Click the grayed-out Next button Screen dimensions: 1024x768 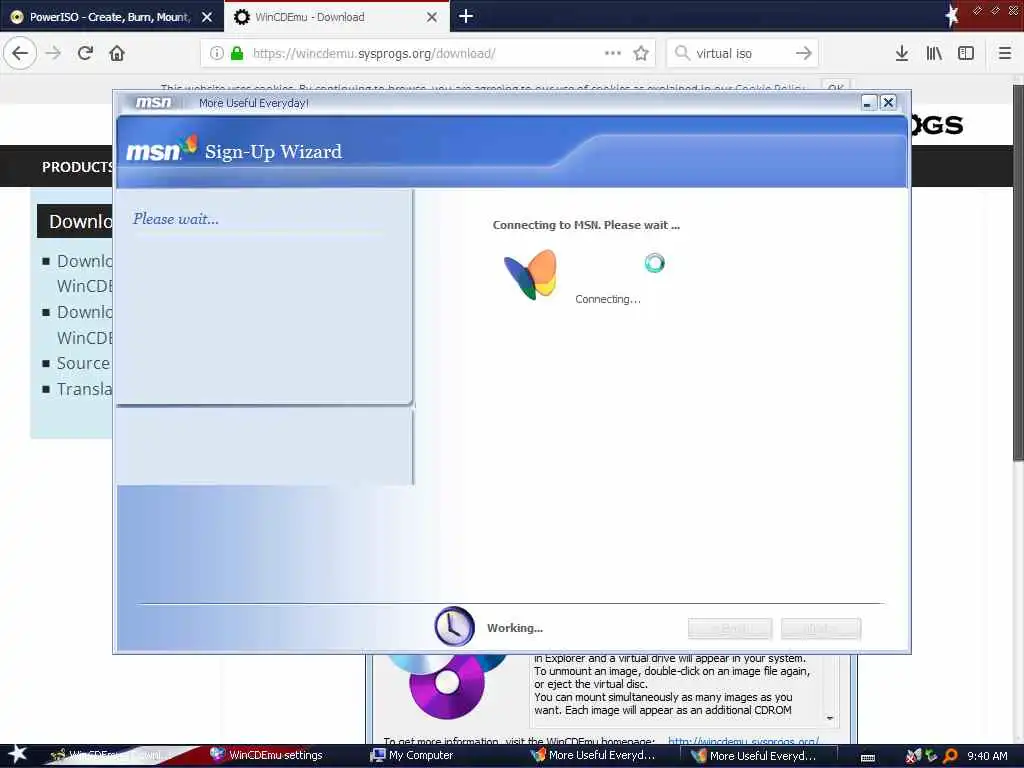coord(821,628)
